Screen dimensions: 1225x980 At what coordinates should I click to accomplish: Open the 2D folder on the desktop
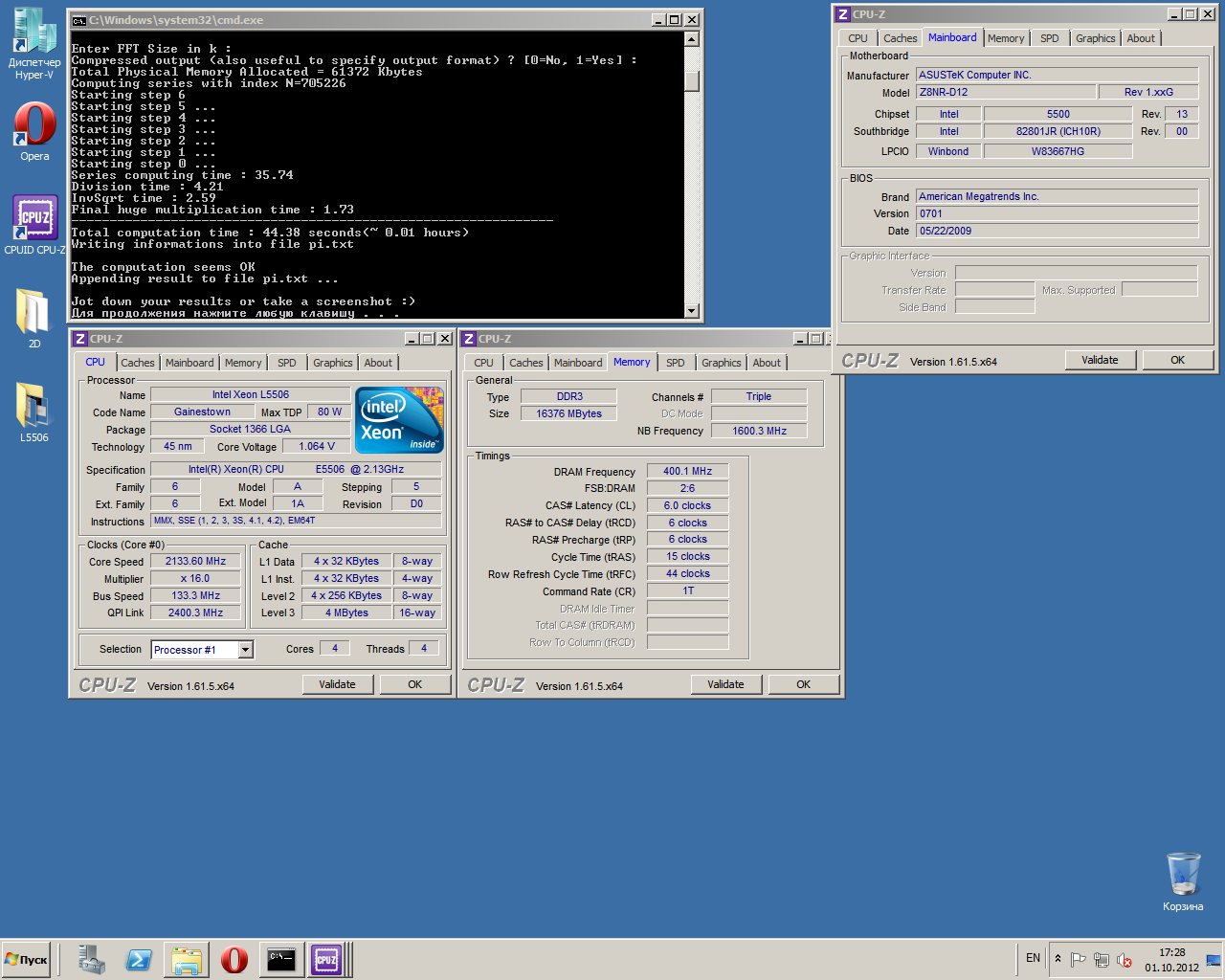pos(34,318)
